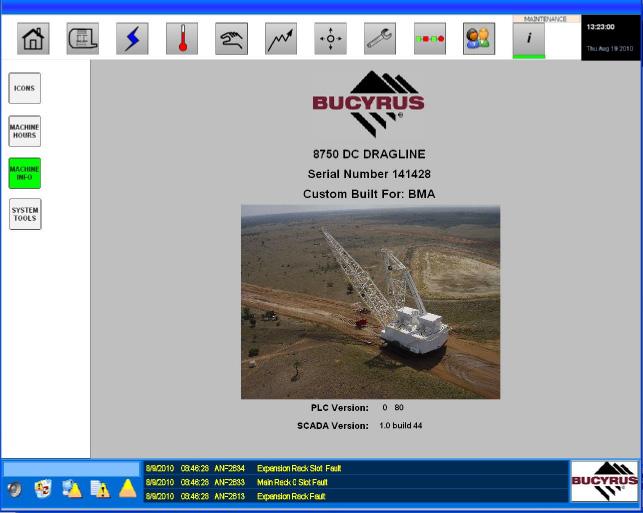Open the users login icon
Screen dimensions: 643x513
coord(479,39)
